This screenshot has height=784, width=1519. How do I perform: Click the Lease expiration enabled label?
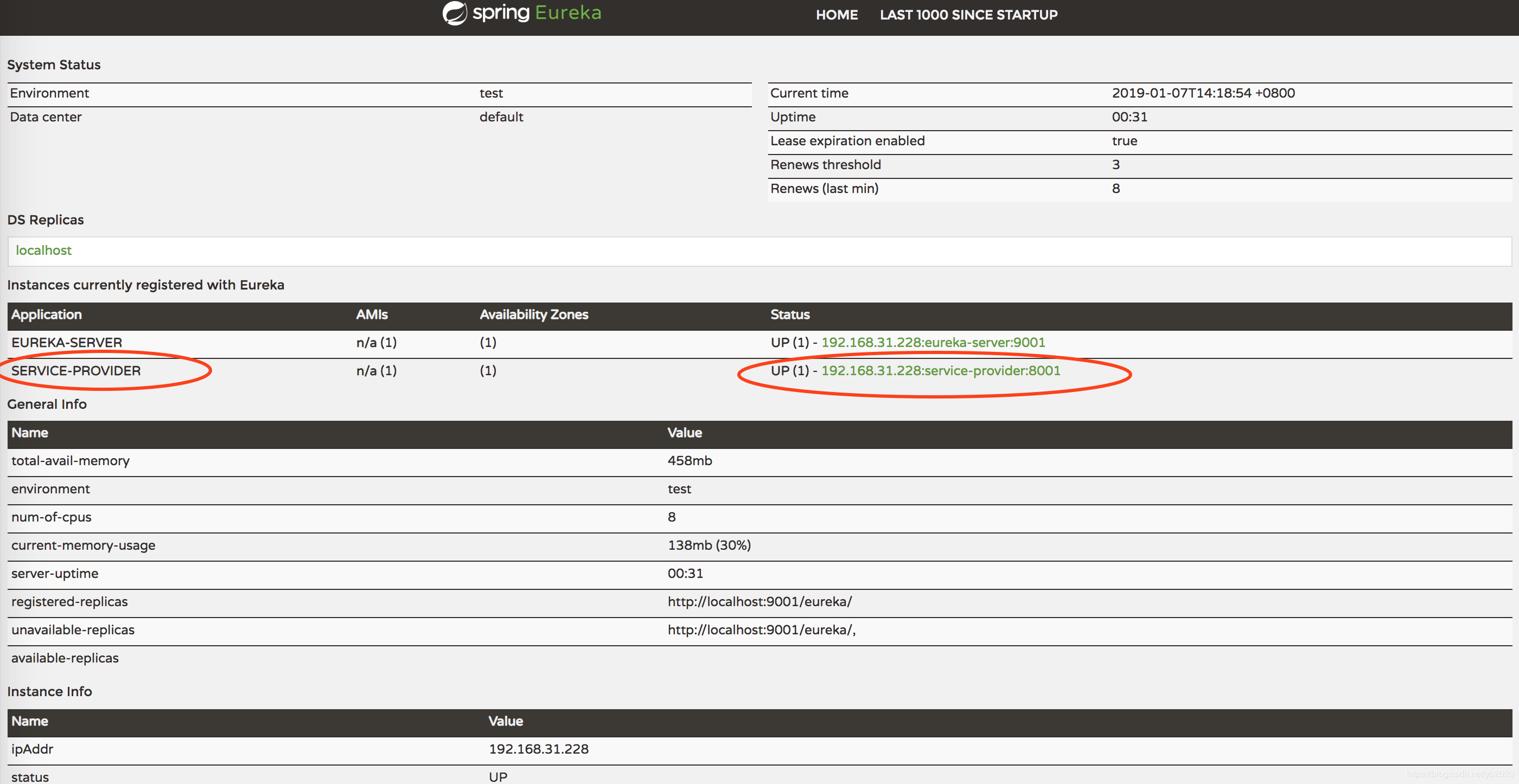(x=847, y=141)
